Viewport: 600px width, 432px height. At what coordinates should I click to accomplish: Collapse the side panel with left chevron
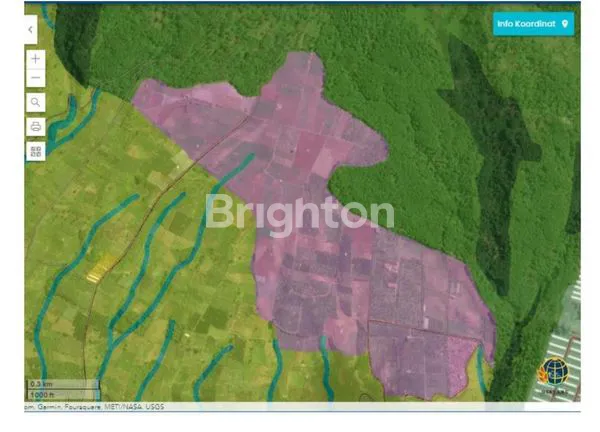click(31, 30)
